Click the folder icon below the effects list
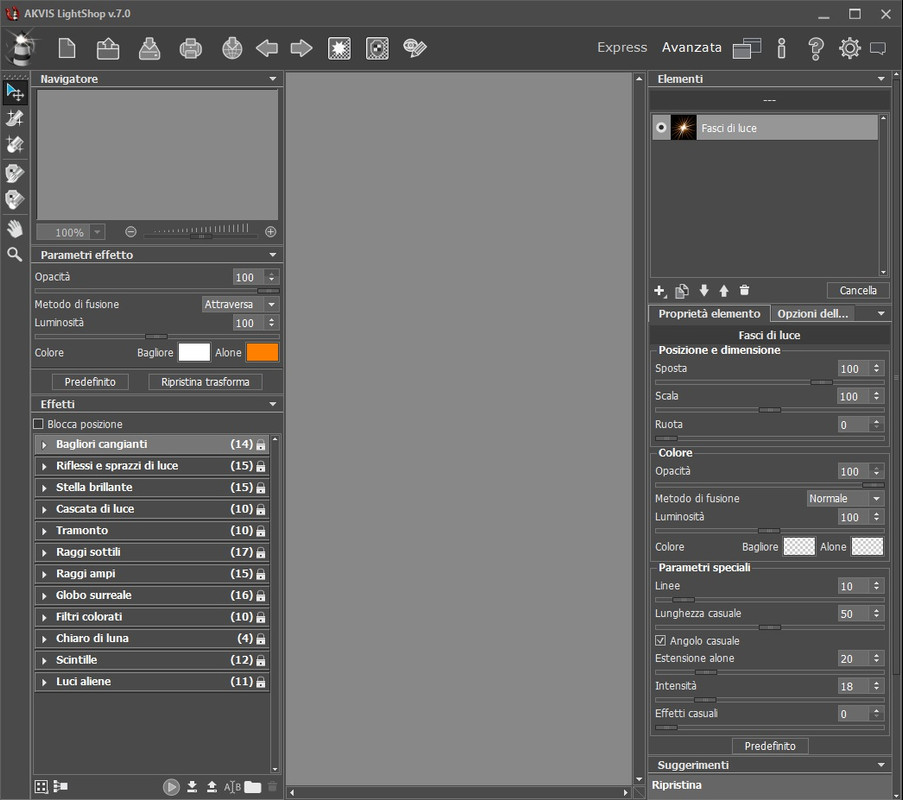Screen dimensions: 903x800 pos(253,787)
